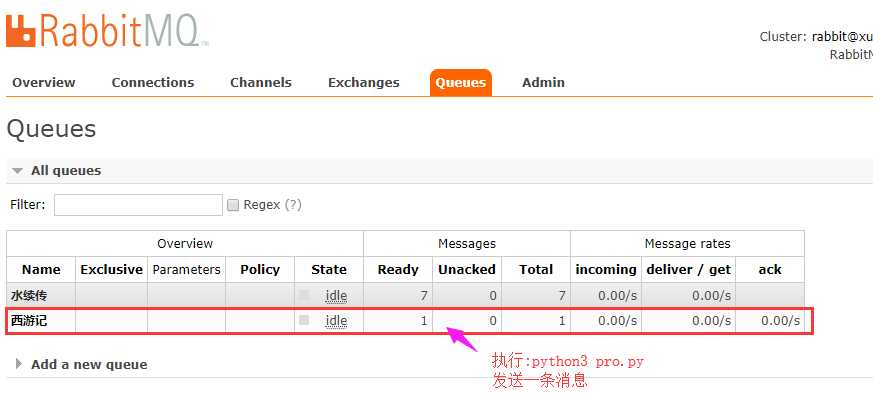Click the idle state of 水续传

(336, 296)
